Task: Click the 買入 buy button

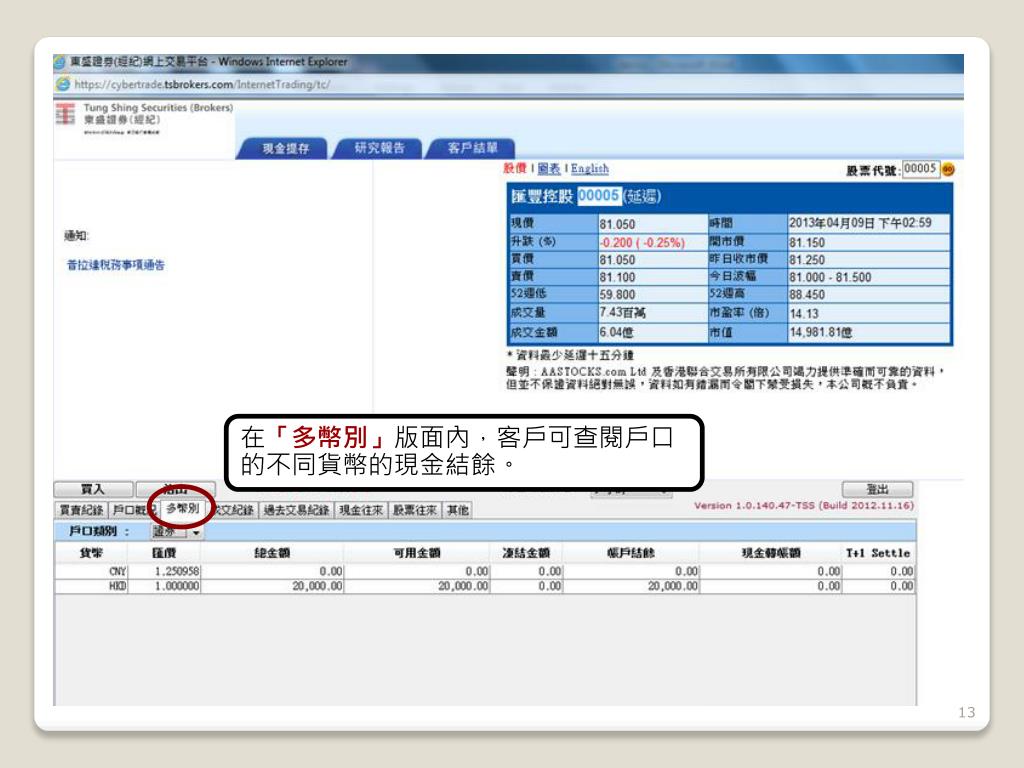Action: click(93, 489)
